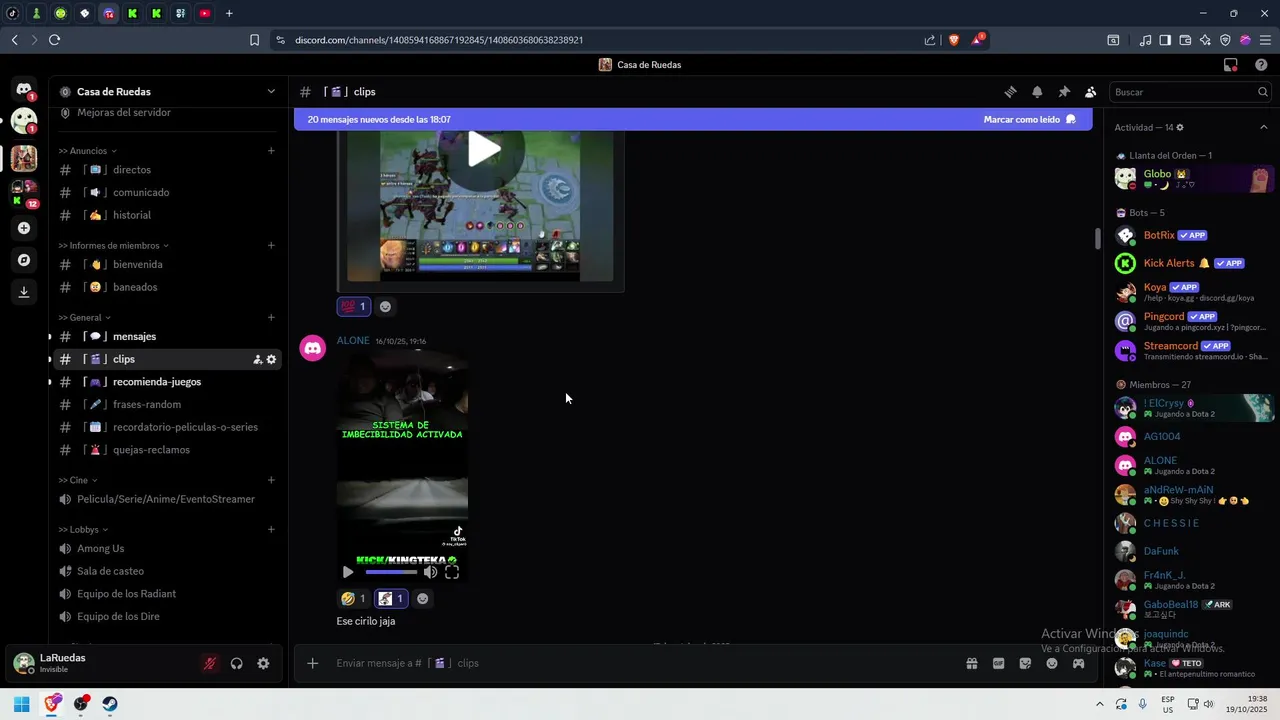Click ALONE username on message

pyautogui.click(x=353, y=341)
